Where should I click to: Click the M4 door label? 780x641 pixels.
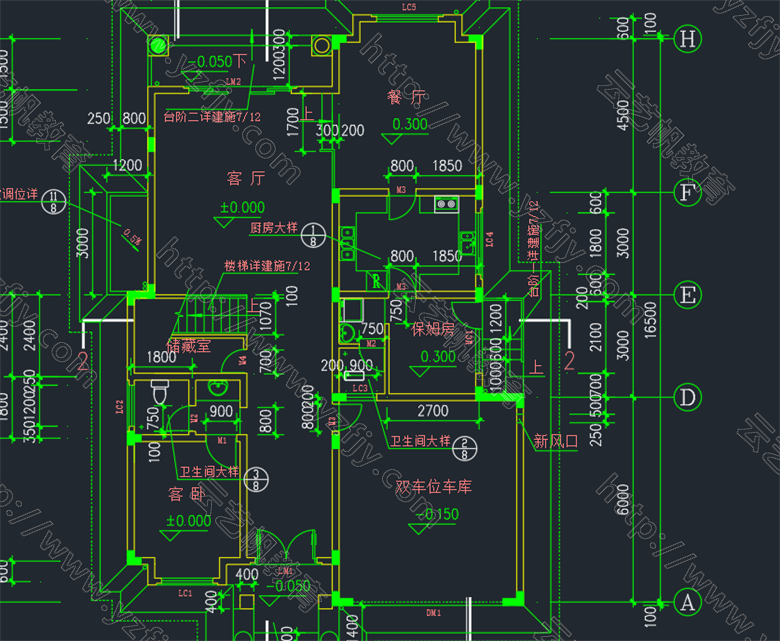(x=242, y=360)
